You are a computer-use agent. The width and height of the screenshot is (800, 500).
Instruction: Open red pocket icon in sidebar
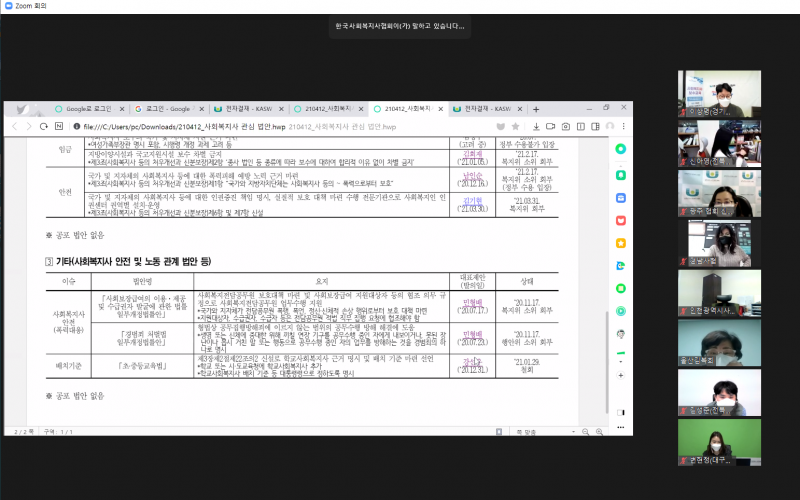pos(620,220)
